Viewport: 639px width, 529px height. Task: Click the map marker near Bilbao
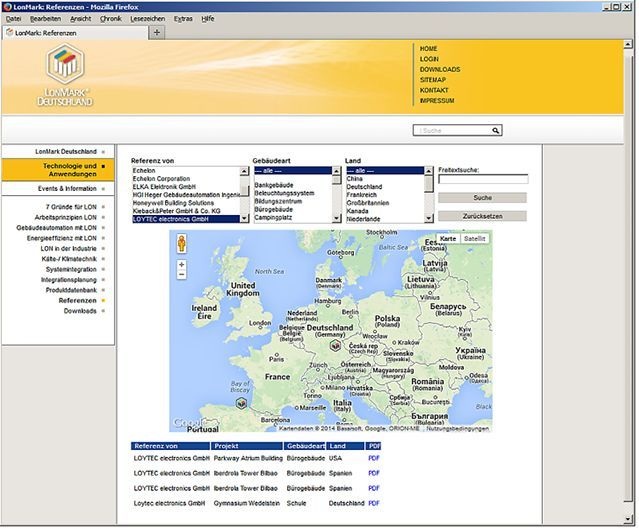tap(240, 402)
